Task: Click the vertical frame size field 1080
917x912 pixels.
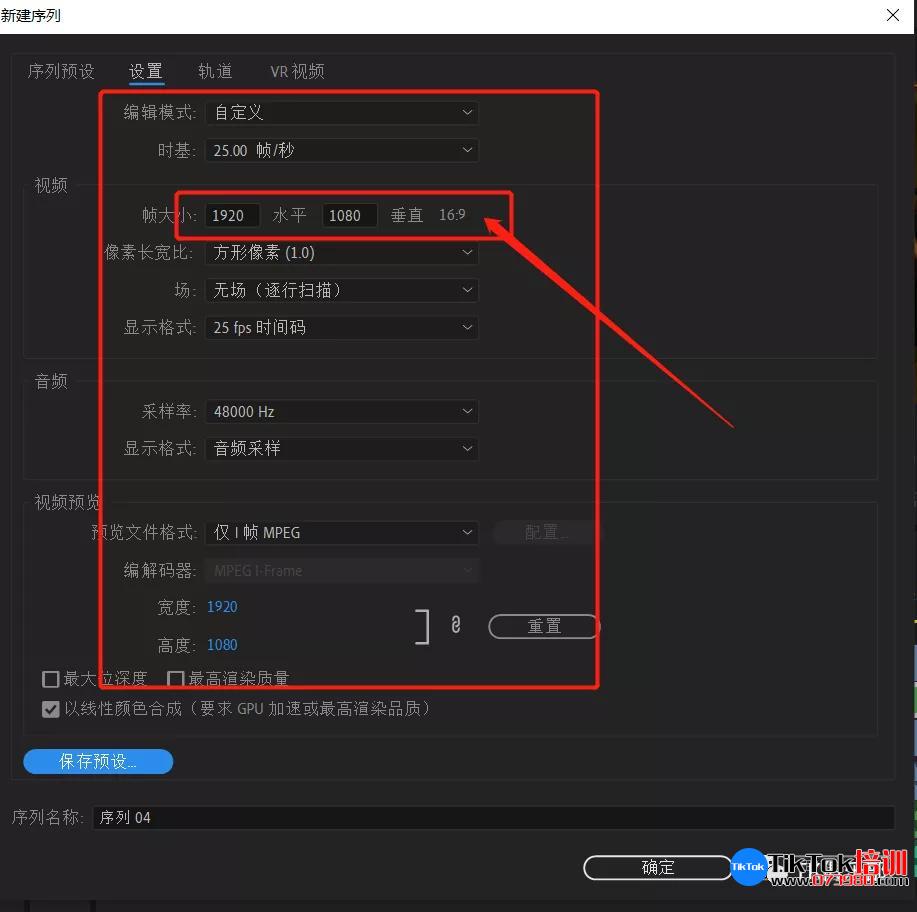Action: [349, 215]
